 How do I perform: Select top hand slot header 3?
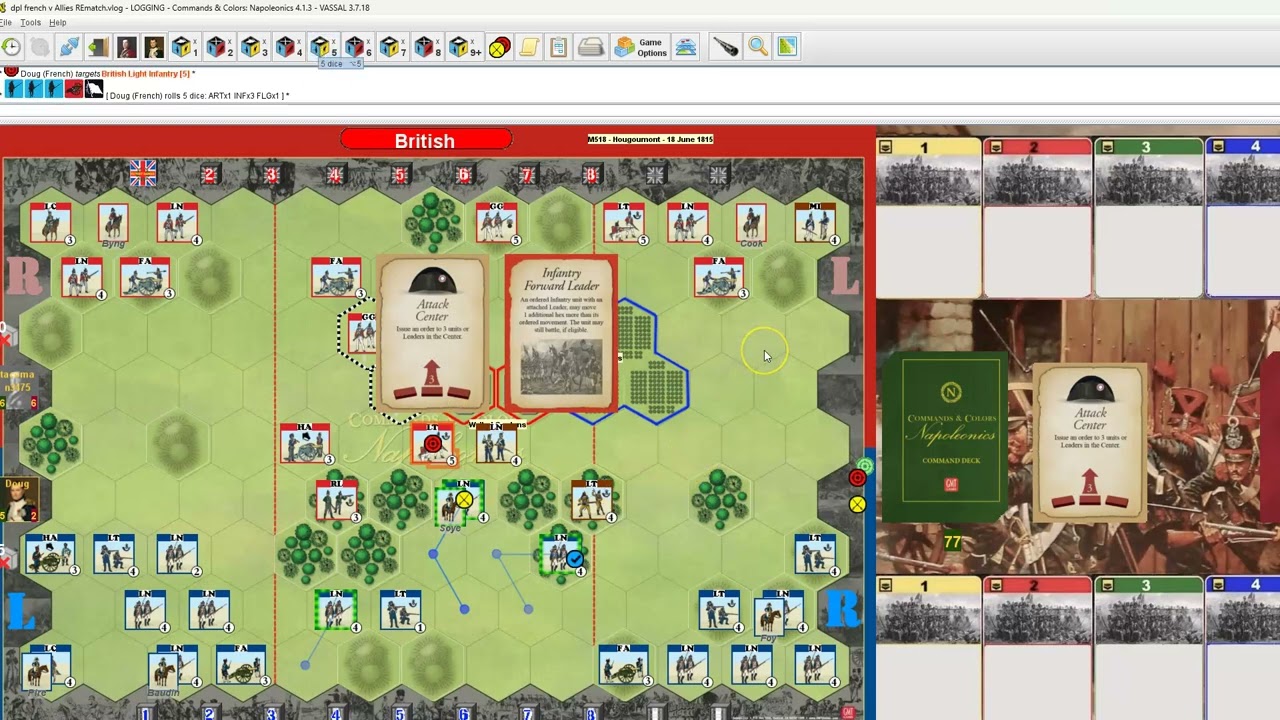[x=1149, y=148]
